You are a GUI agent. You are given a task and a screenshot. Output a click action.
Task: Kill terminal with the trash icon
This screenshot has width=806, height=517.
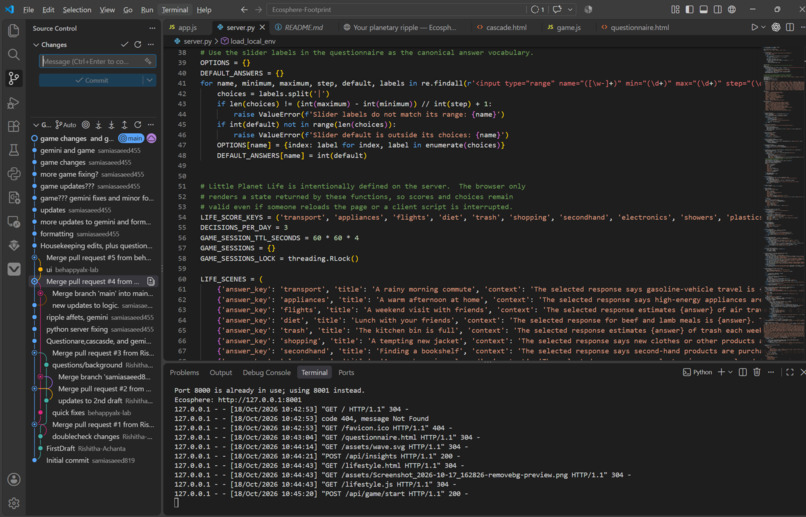pyautogui.click(x=757, y=372)
